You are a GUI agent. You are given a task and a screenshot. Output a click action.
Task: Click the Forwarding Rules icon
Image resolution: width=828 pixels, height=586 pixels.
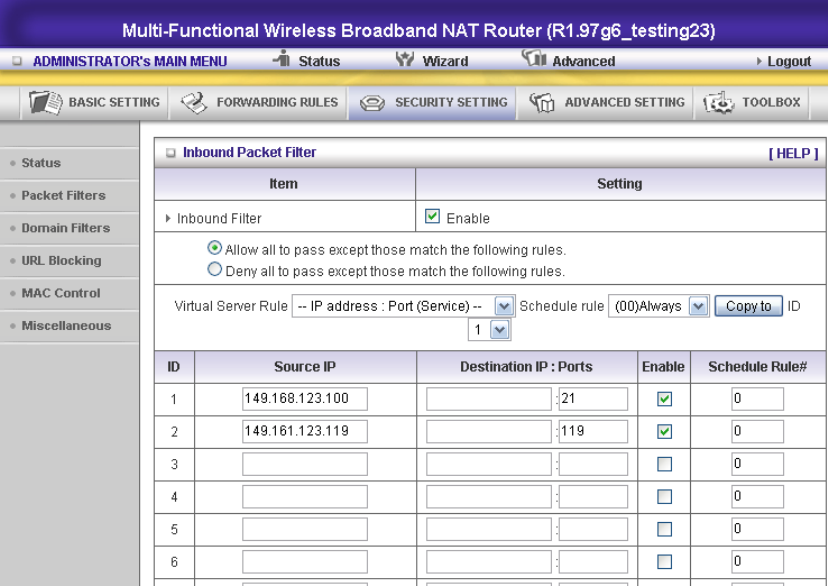point(194,102)
